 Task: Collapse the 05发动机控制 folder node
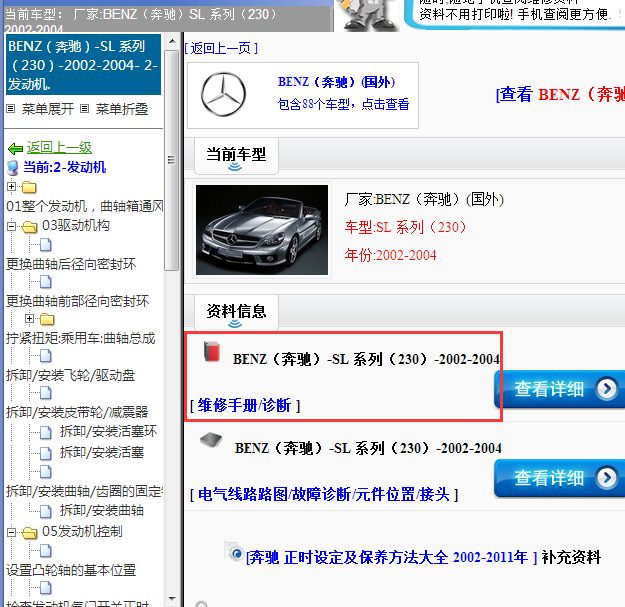coord(12,532)
